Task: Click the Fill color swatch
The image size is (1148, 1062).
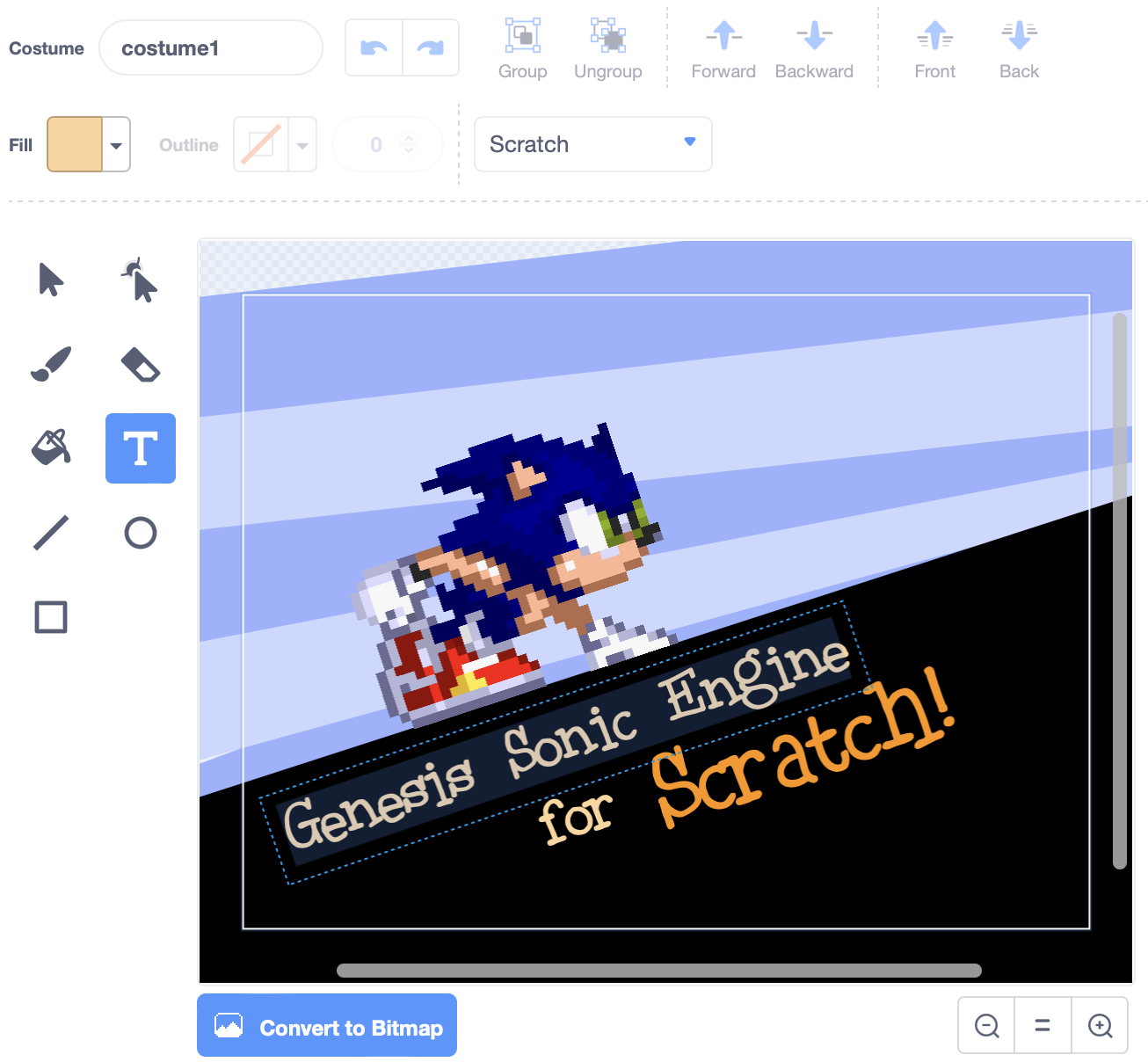Action: pyautogui.click(x=75, y=144)
